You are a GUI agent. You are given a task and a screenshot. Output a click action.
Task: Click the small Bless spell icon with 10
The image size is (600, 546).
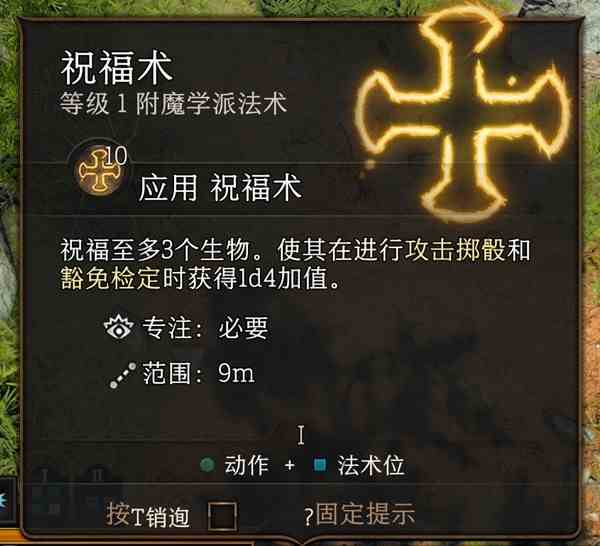click(x=100, y=169)
